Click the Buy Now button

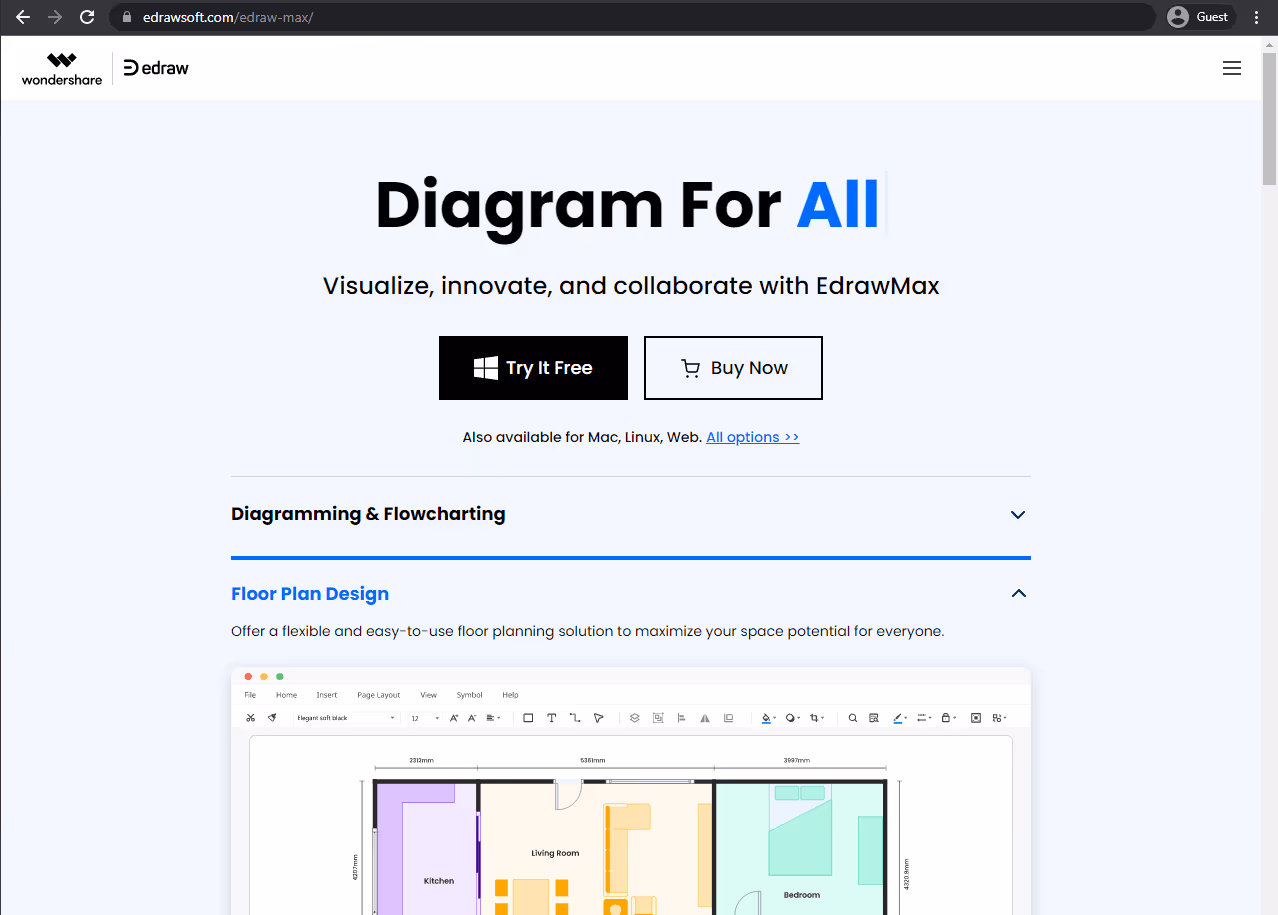pyautogui.click(x=733, y=368)
